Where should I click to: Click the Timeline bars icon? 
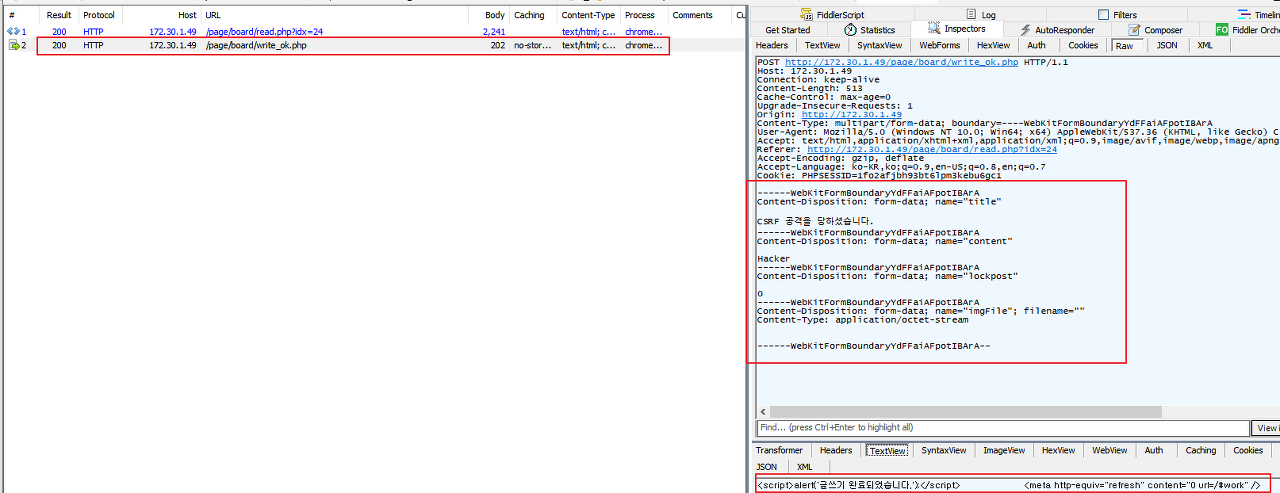(1245, 15)
